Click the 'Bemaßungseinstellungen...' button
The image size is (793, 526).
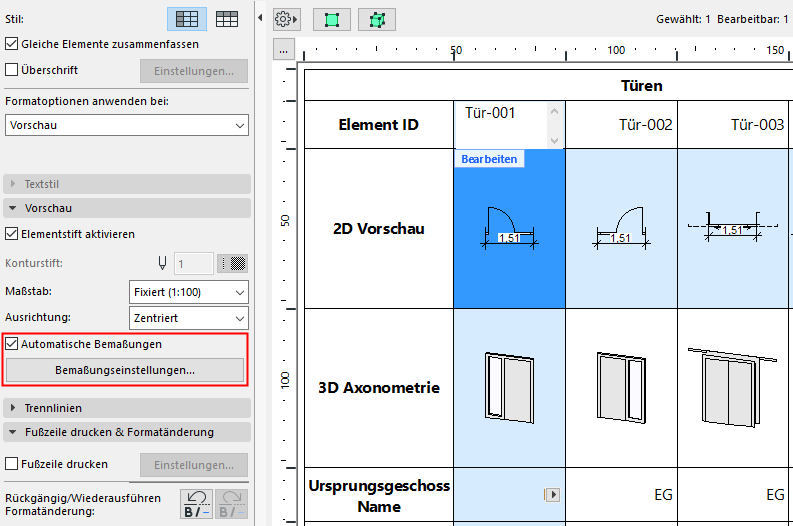(125, 370)
